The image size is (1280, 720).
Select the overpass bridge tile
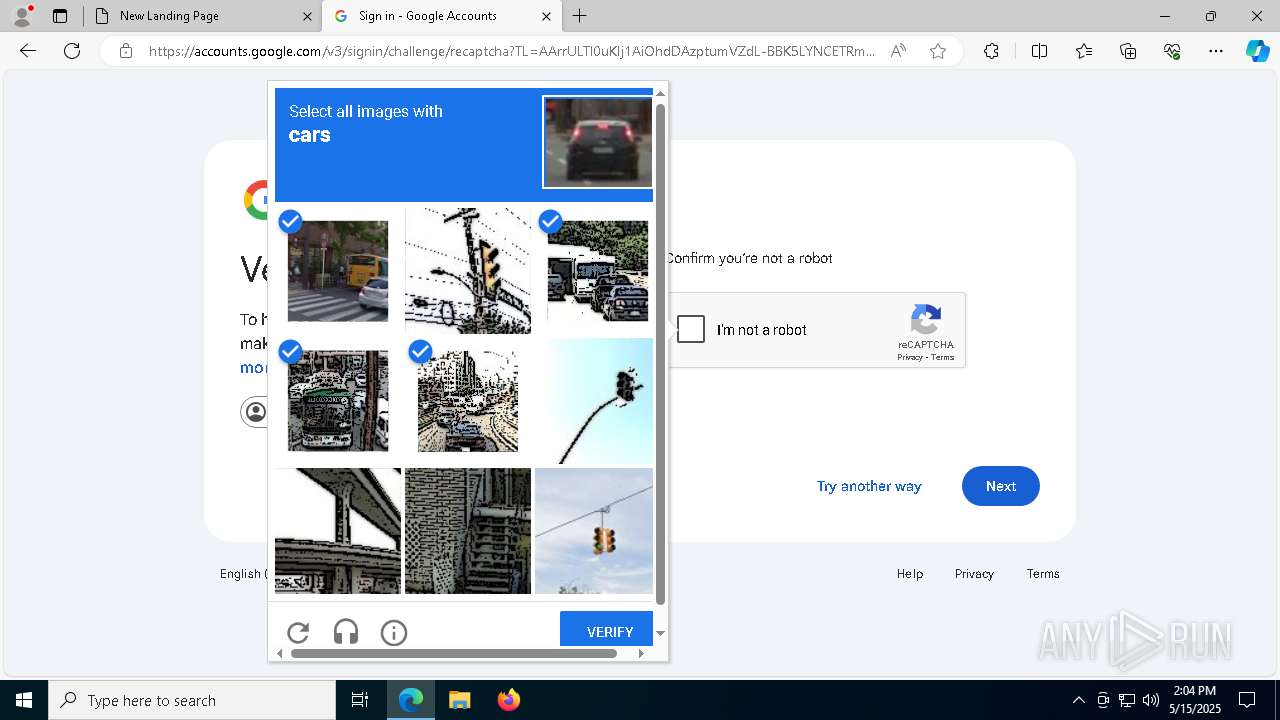[x=338, y=531]
